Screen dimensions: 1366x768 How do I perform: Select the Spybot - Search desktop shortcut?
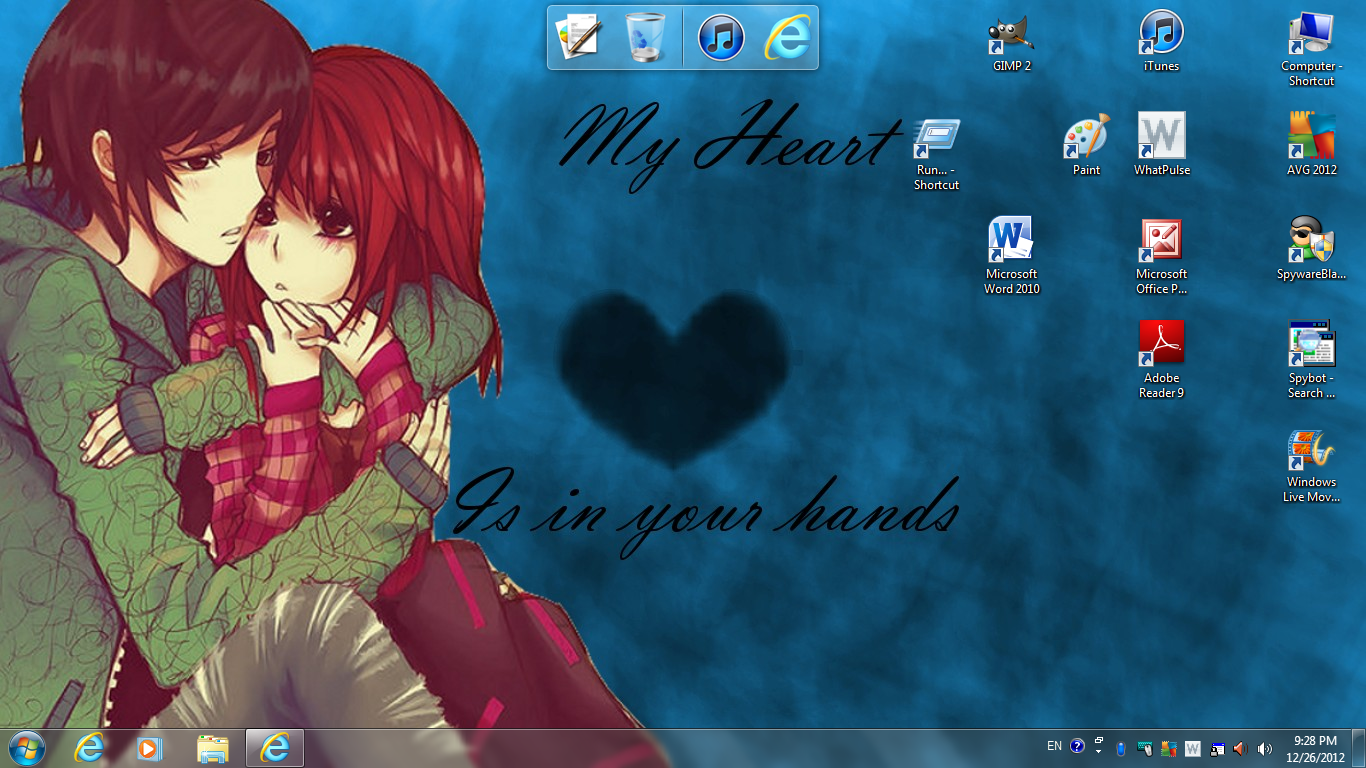(1312, 361)
